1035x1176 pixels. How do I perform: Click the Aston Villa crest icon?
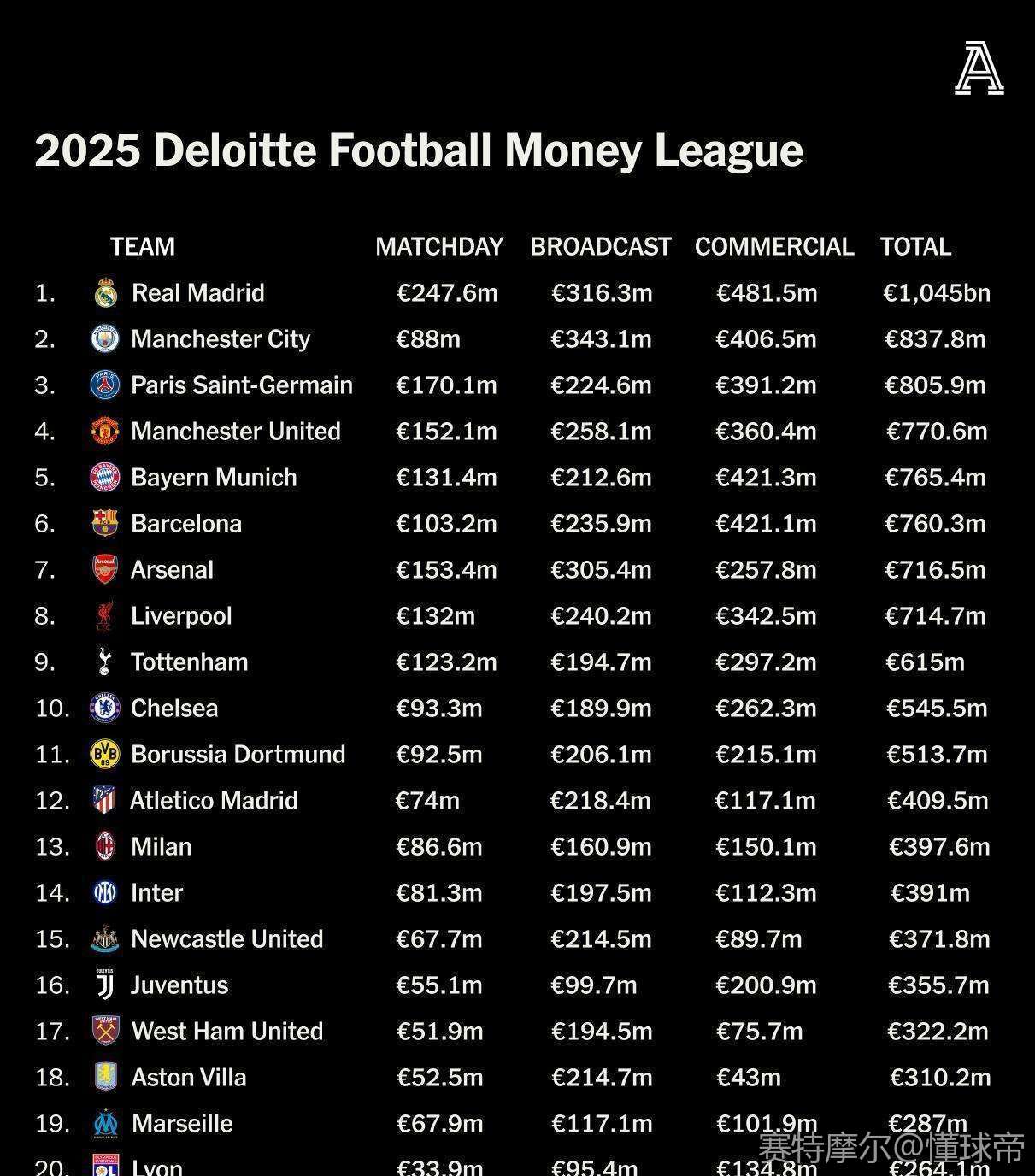(x=105, y=1078)
